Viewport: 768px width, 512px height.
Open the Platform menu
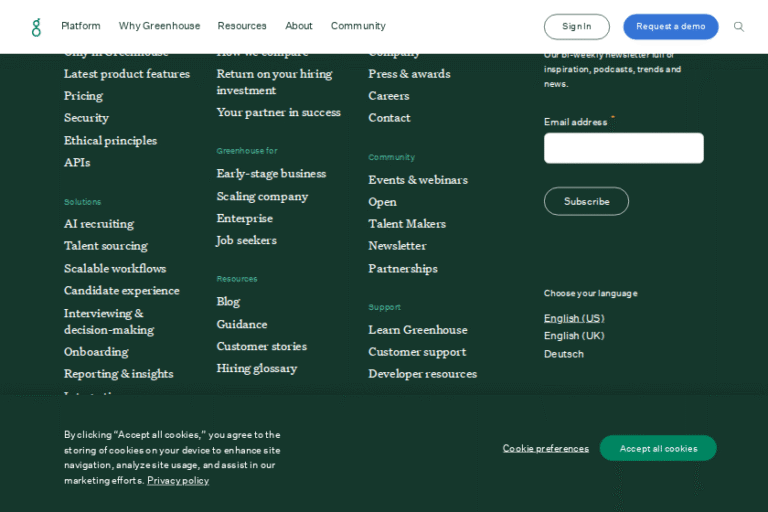coord(81,26)
